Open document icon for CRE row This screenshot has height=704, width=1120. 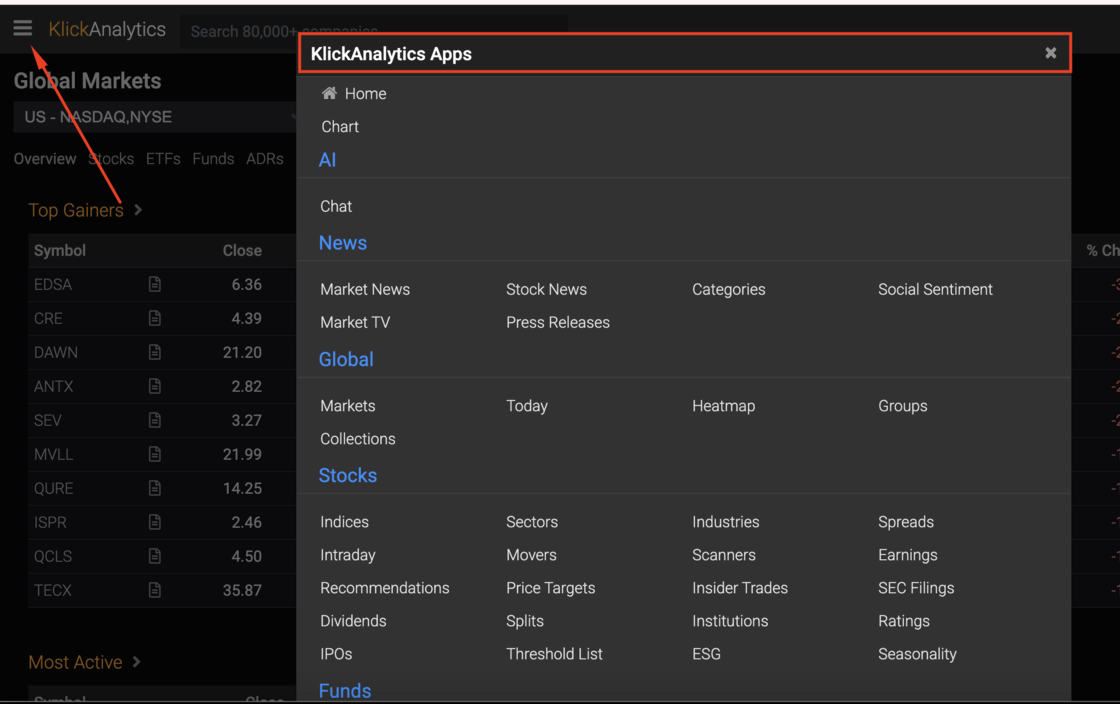[x=154, y=318]
